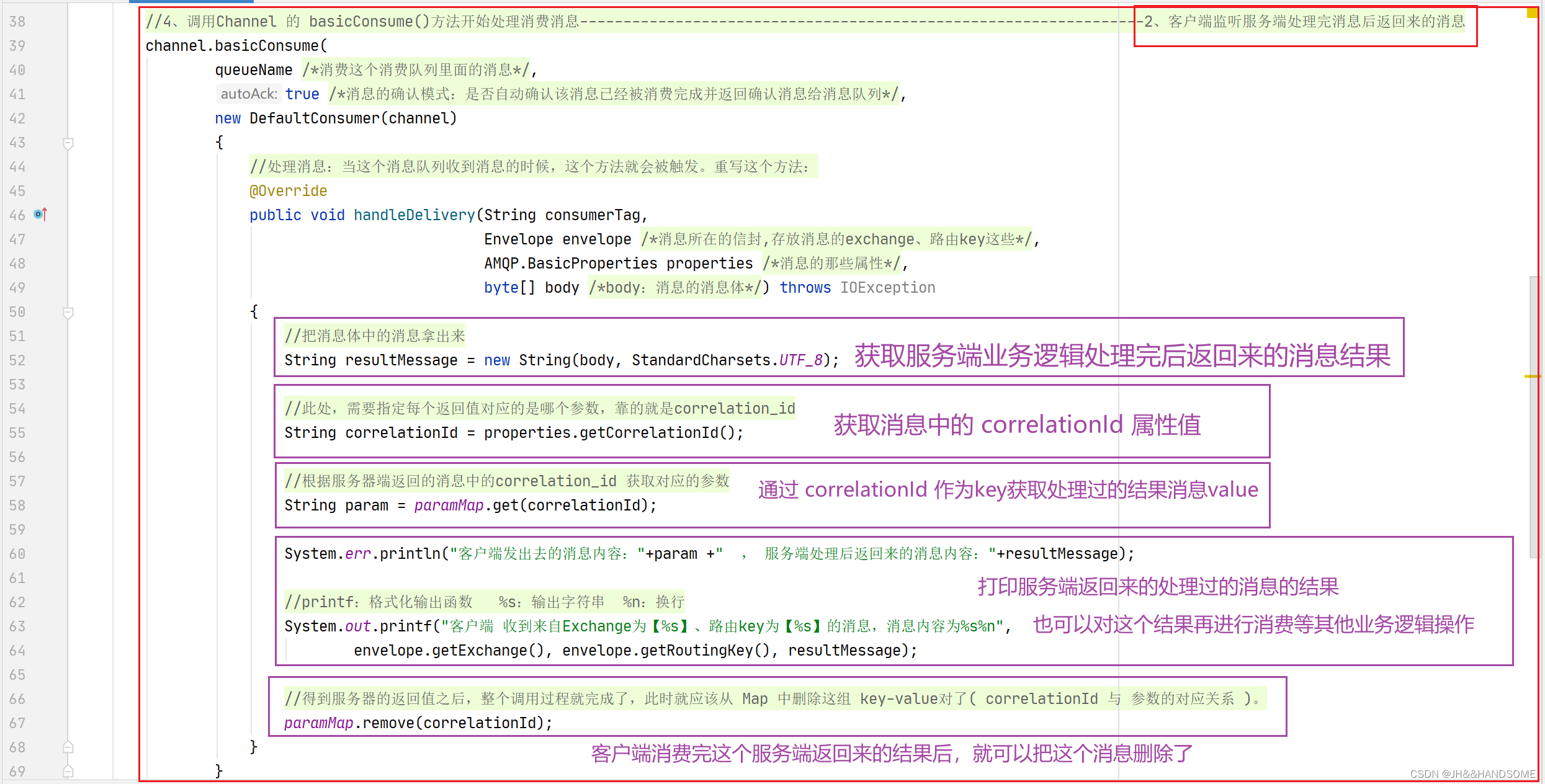Click the true value after autoAck
1545x784 pixels.
pyautogui.click(x=302, y=94)
